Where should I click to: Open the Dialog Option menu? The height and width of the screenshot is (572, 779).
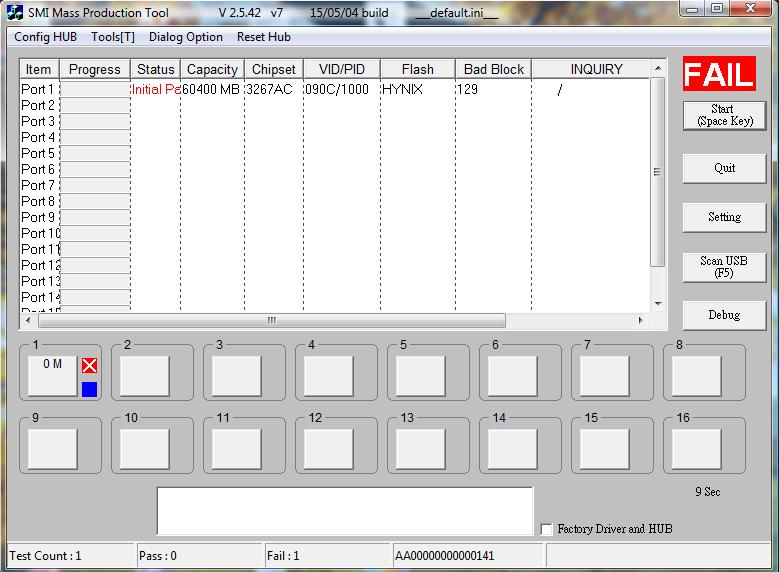pyautogui.click(x=186, y=37)
